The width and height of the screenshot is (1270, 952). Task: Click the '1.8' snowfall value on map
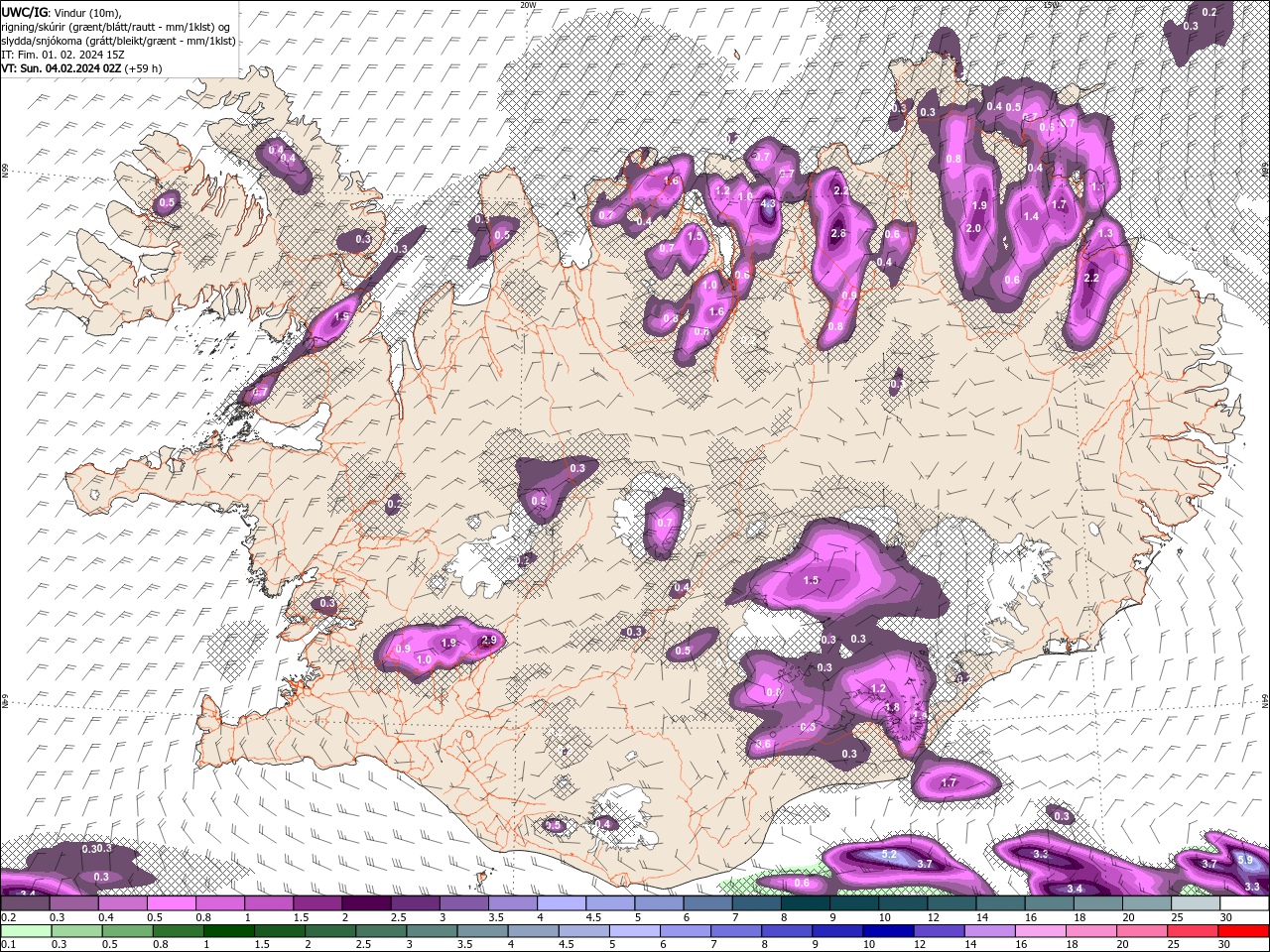(892, 707)
